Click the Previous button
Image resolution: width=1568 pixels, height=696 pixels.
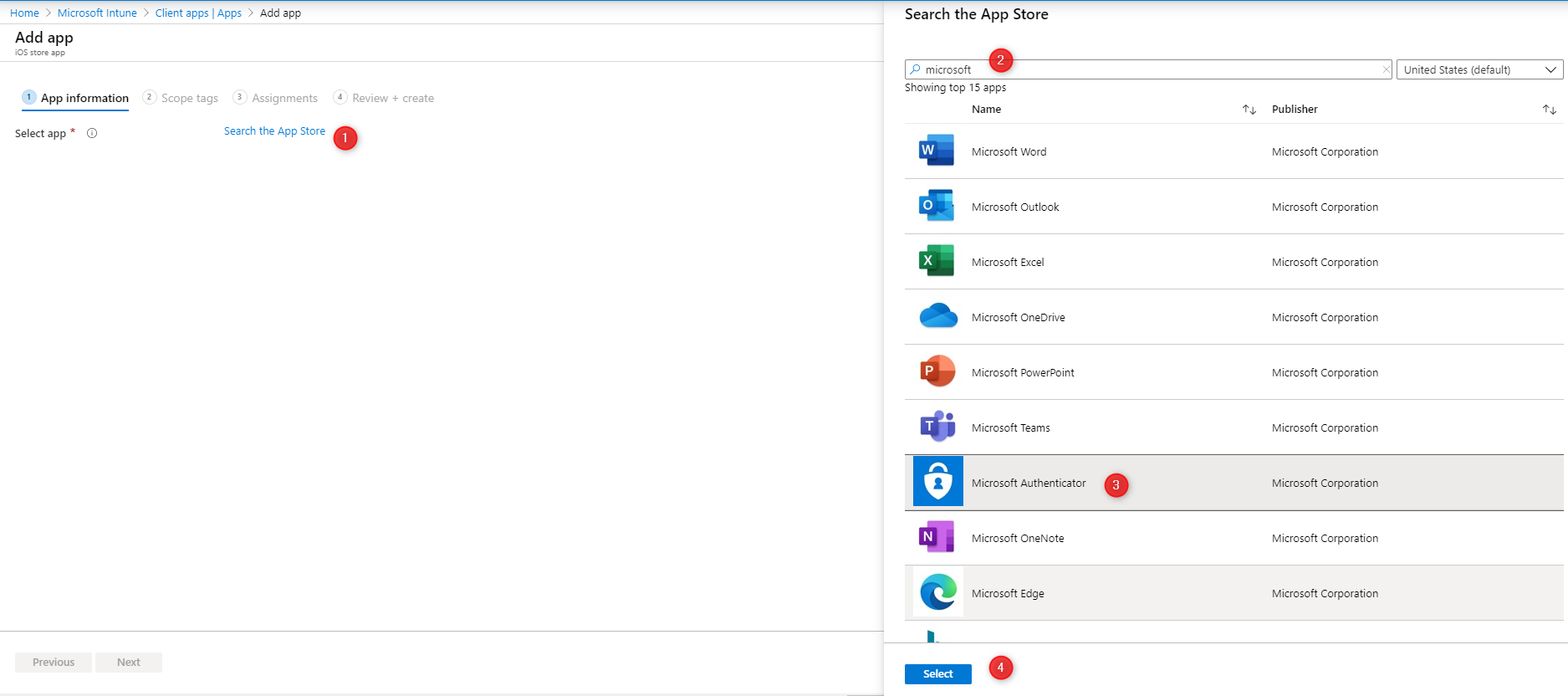point(54,662)
